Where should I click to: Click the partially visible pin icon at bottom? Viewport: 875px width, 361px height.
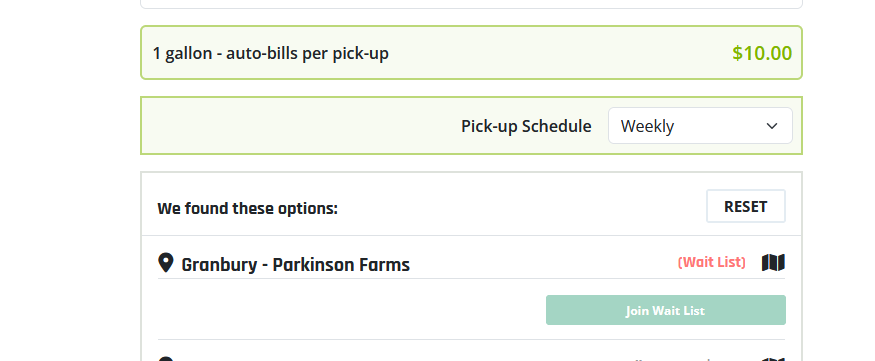166,359
